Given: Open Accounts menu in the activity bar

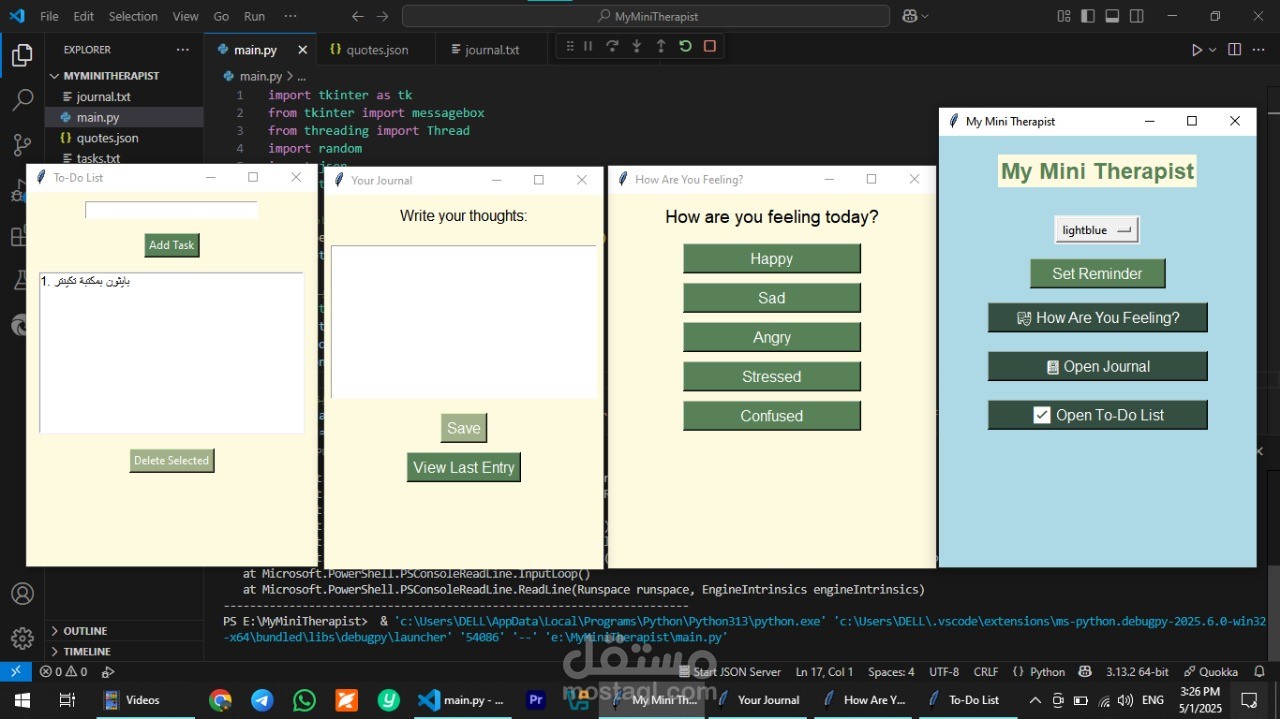Looking at the screenshot, I should 22,593.
